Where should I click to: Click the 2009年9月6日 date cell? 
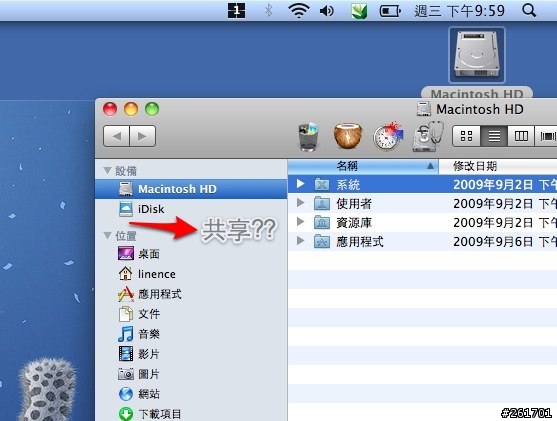[505, 242]
